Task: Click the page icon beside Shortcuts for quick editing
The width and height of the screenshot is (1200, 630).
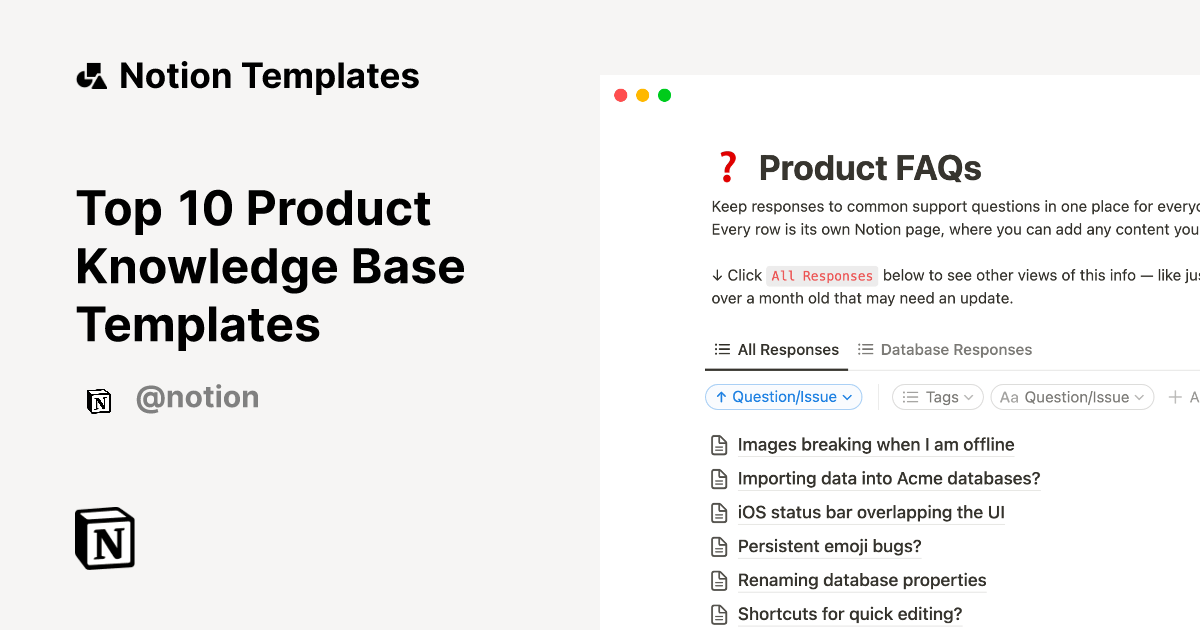Action: pyautogui.click(x=720, y=614)
